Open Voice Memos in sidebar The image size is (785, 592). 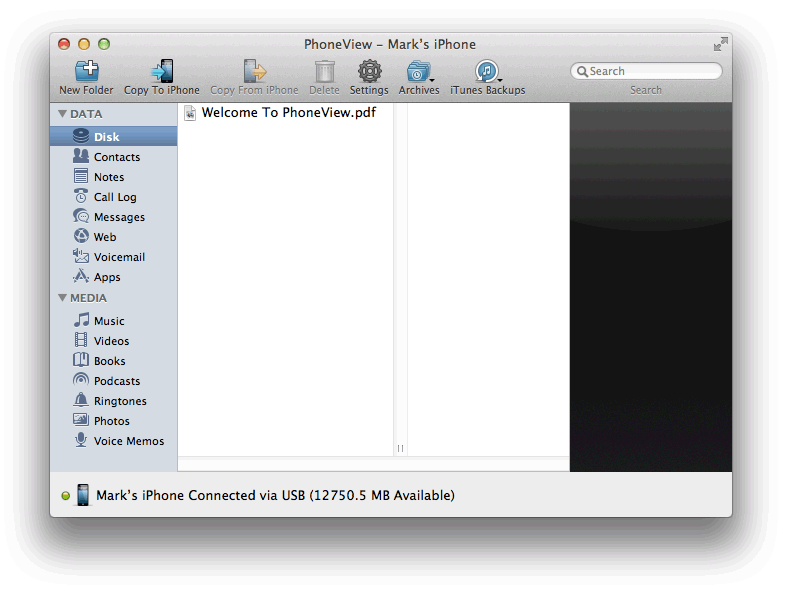point(128,441)
